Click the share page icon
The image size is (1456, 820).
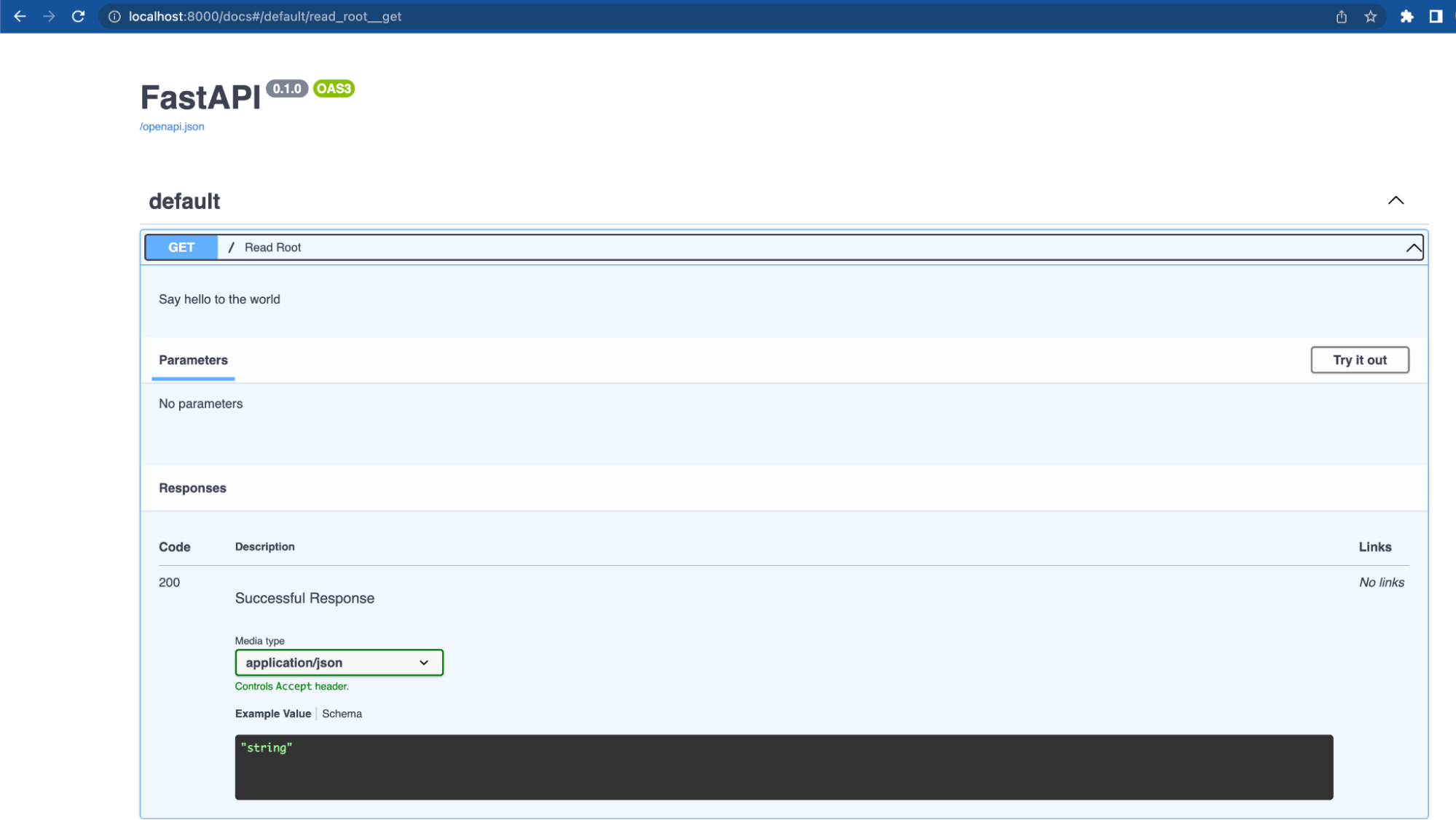1341,16
